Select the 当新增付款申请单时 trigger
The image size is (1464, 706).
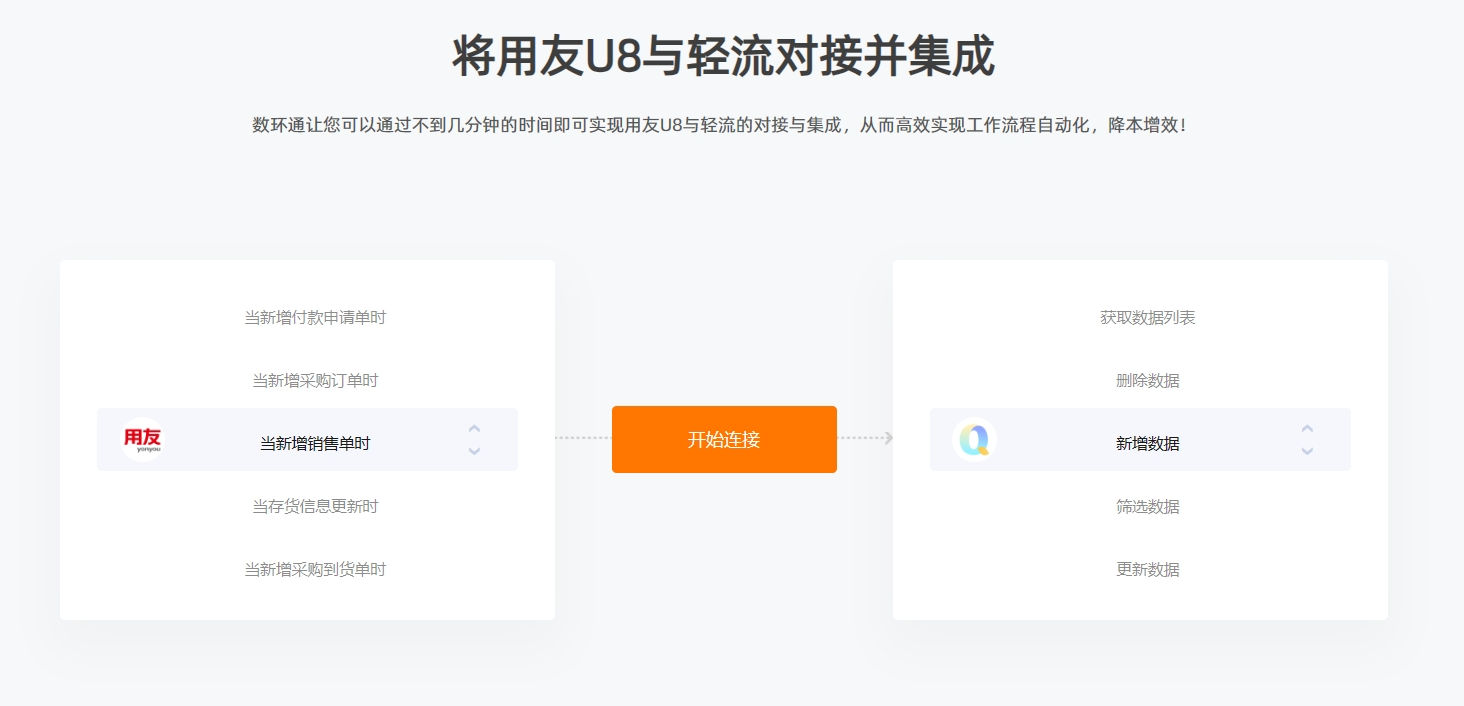coord(315,318)
